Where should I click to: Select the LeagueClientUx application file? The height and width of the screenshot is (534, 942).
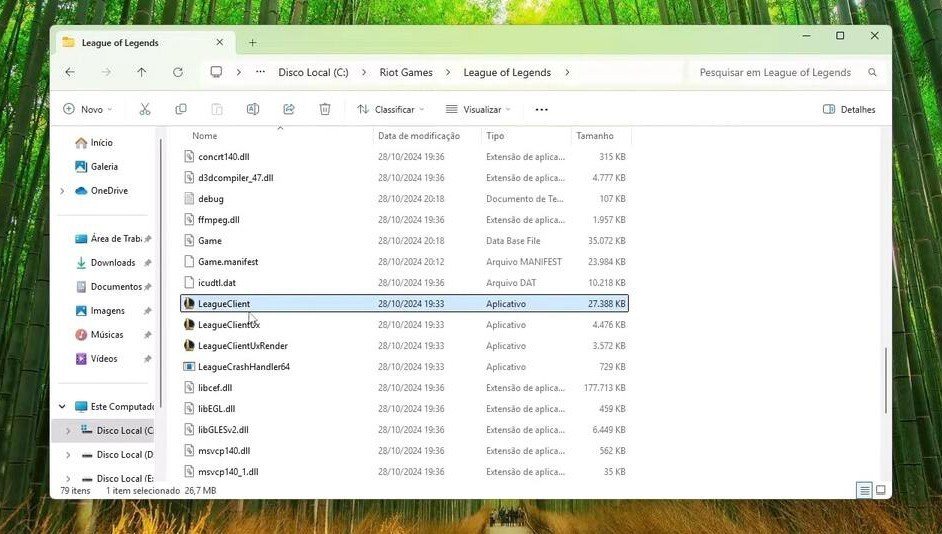point(405,324)
